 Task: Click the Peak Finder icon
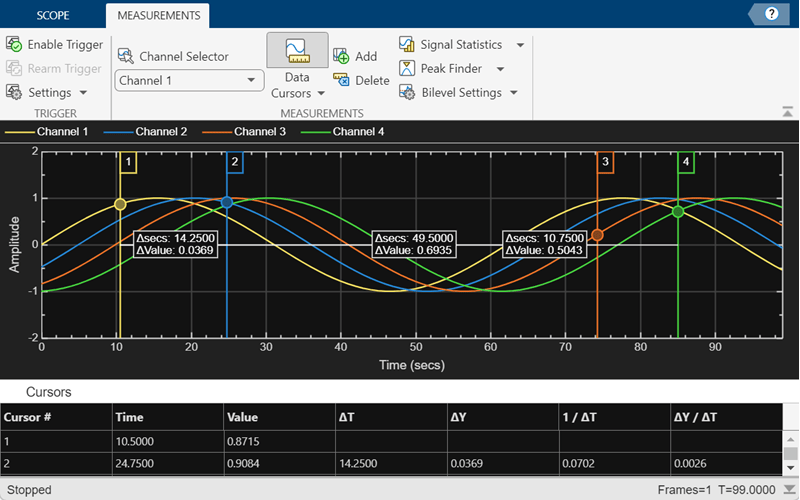point(407,68)
